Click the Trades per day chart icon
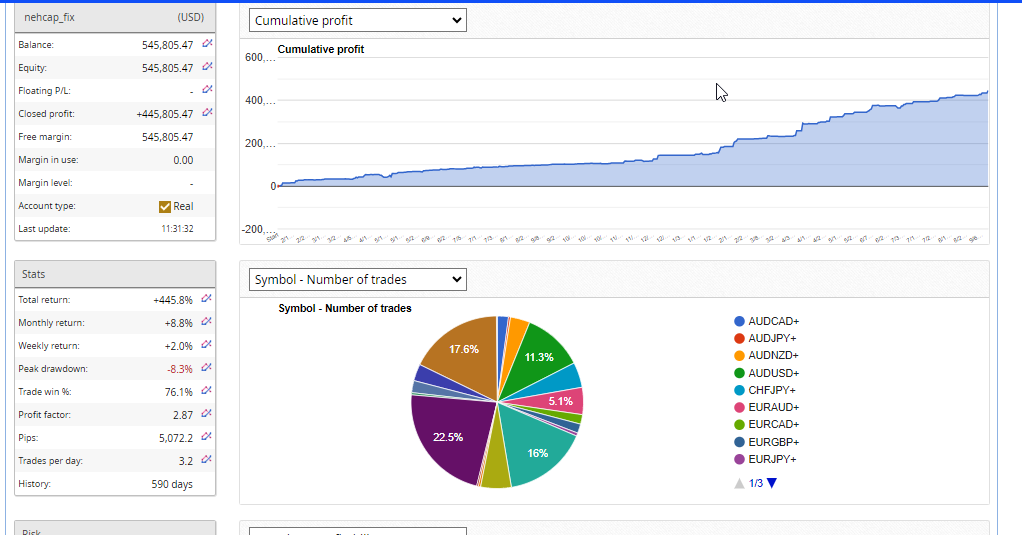The height and width of the screenshot is (535, 1022). 207,460
